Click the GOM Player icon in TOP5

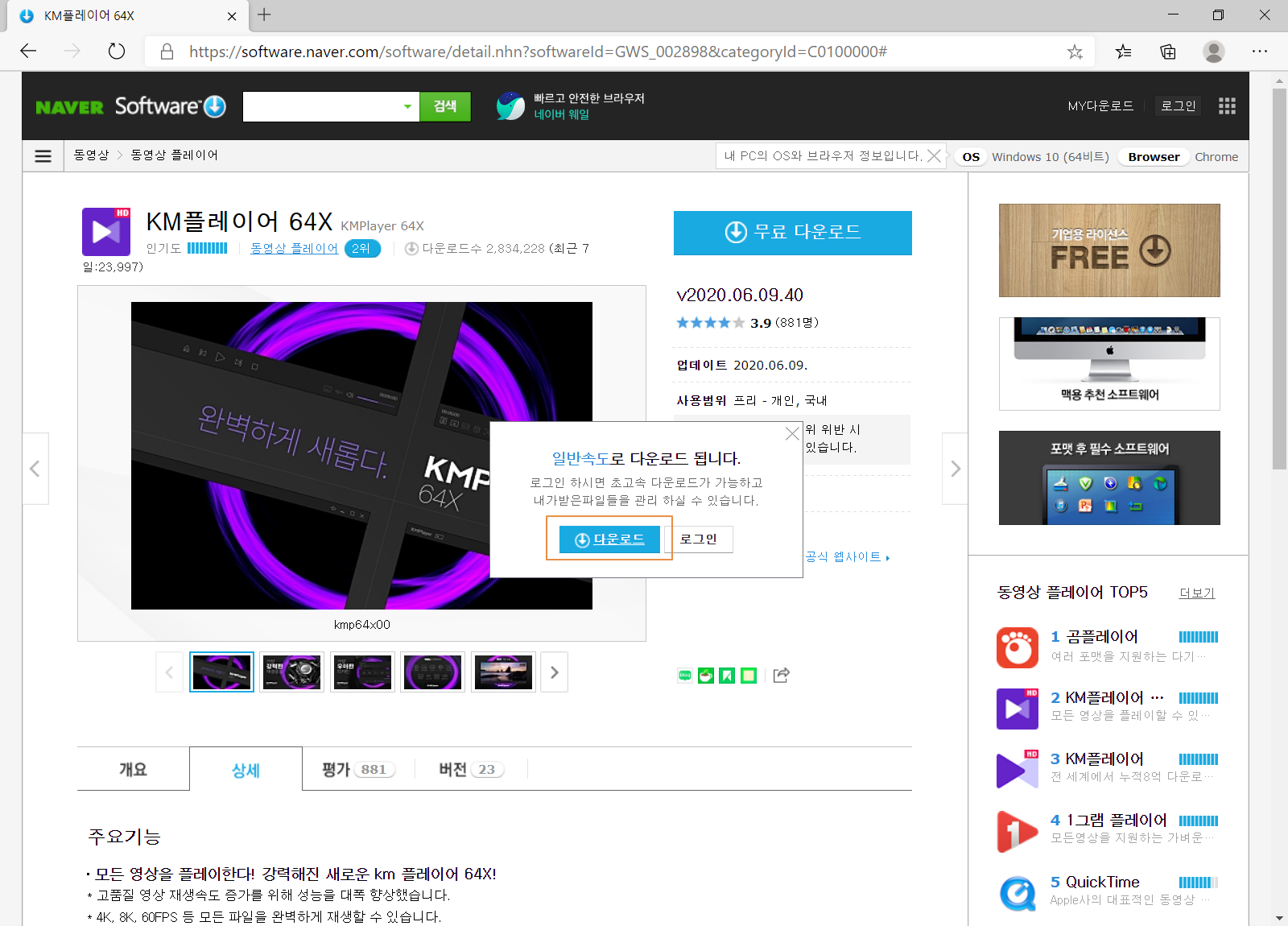(x=1018, y=647)
